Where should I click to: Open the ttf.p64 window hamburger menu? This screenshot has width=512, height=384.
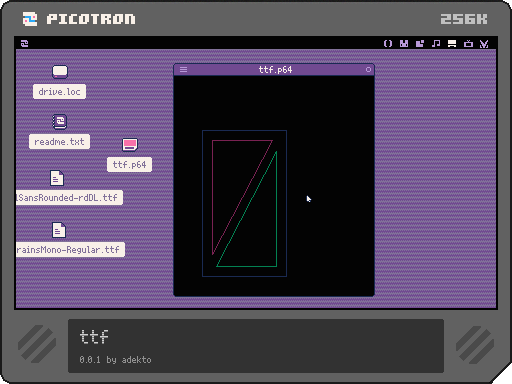click(183, 70)
